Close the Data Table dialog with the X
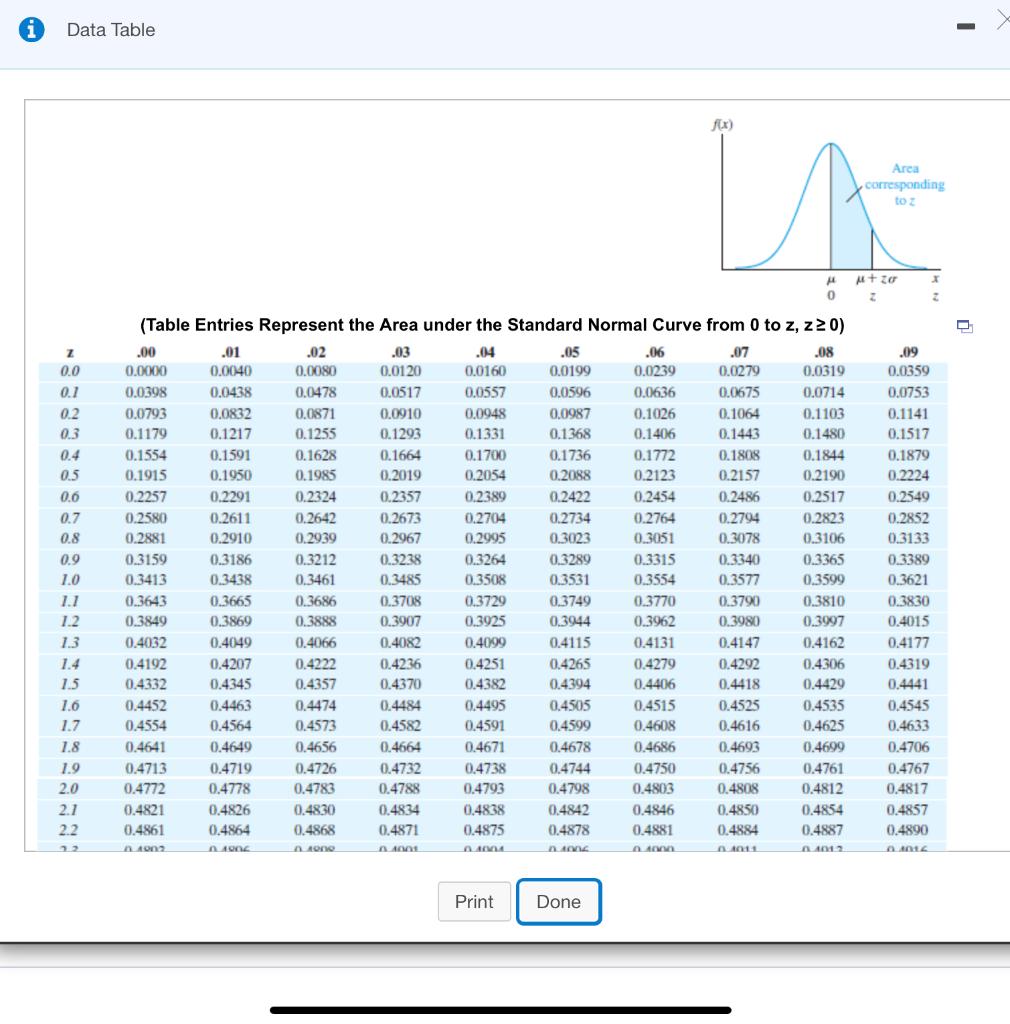The width and height of the screenshot is (1010, 1024). tap(1004, 20)
